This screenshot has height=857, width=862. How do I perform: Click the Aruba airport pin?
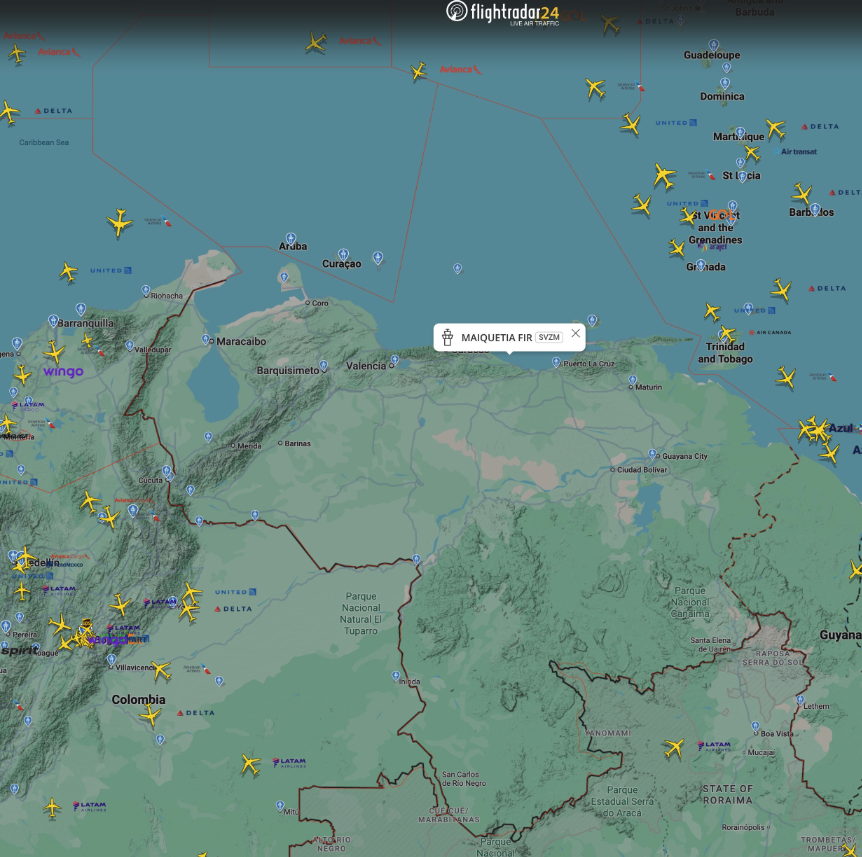(x=291, y=237)
